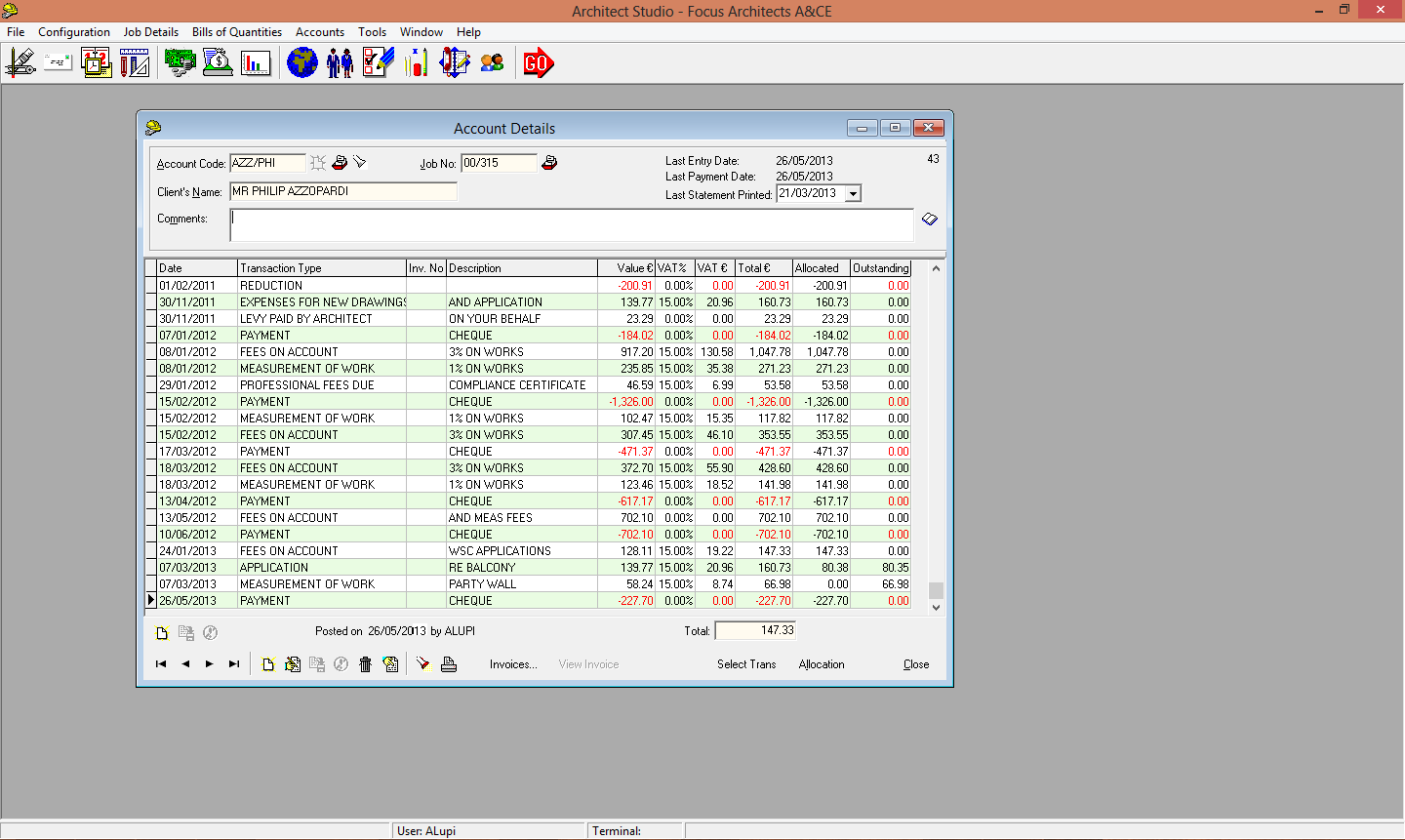1405x840 pixels.
Task: Click the Outstanding column header
Action: click(880, 268)
